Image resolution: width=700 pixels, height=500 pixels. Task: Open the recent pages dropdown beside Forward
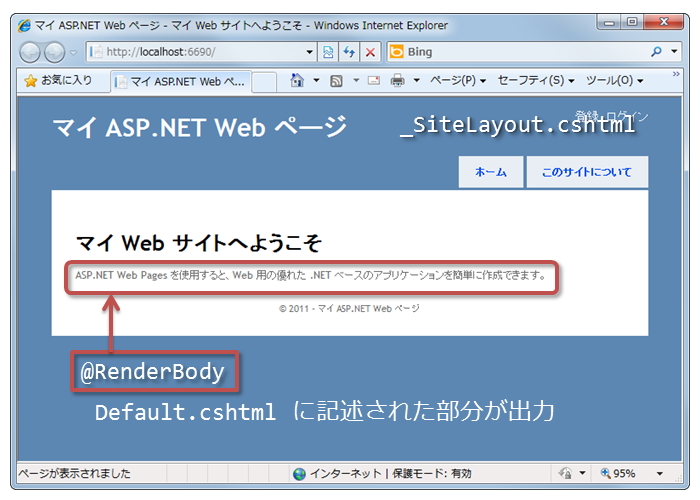coord(73,53)
